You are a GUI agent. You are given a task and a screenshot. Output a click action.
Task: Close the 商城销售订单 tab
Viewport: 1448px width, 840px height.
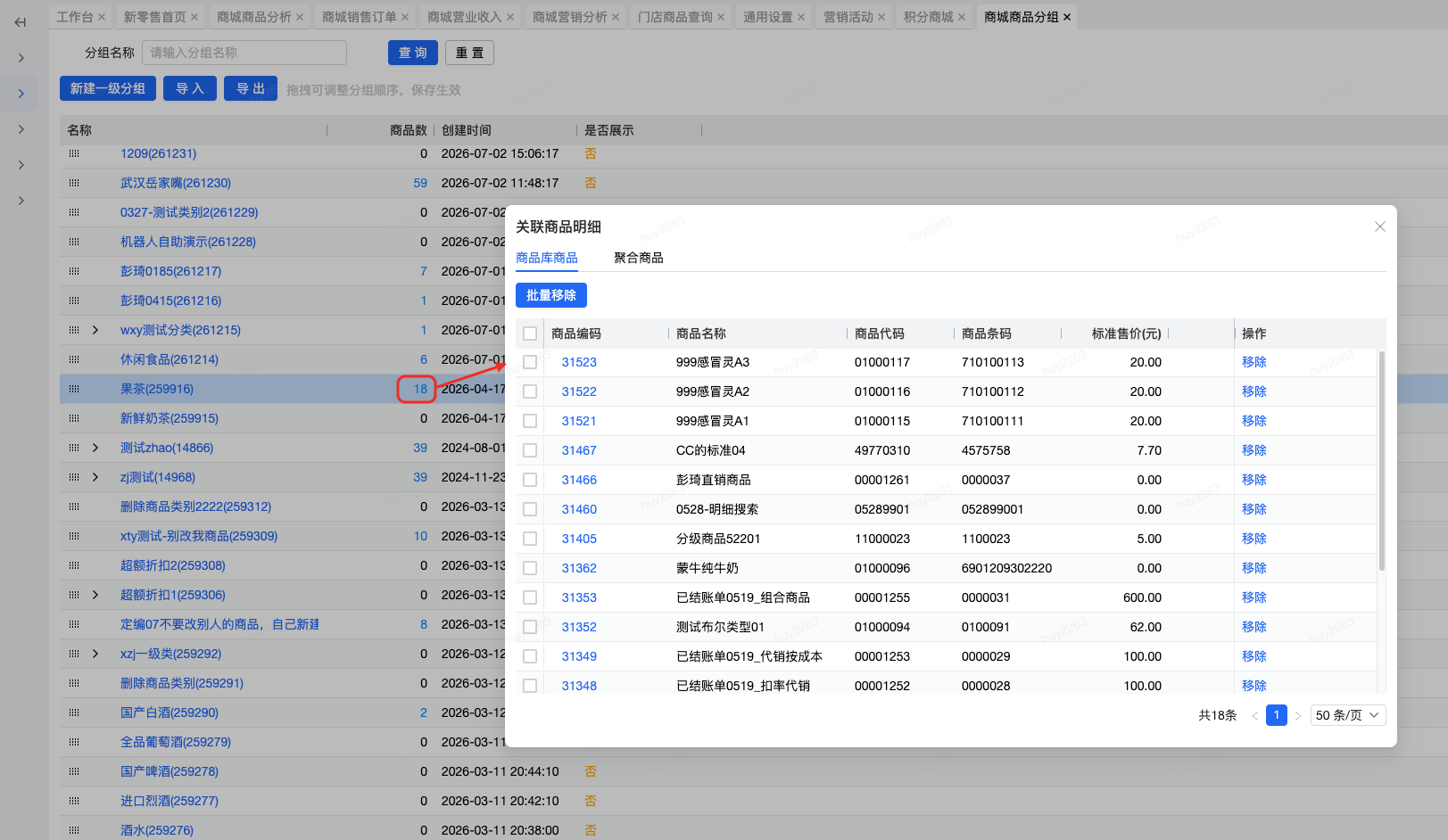[405, 17]
